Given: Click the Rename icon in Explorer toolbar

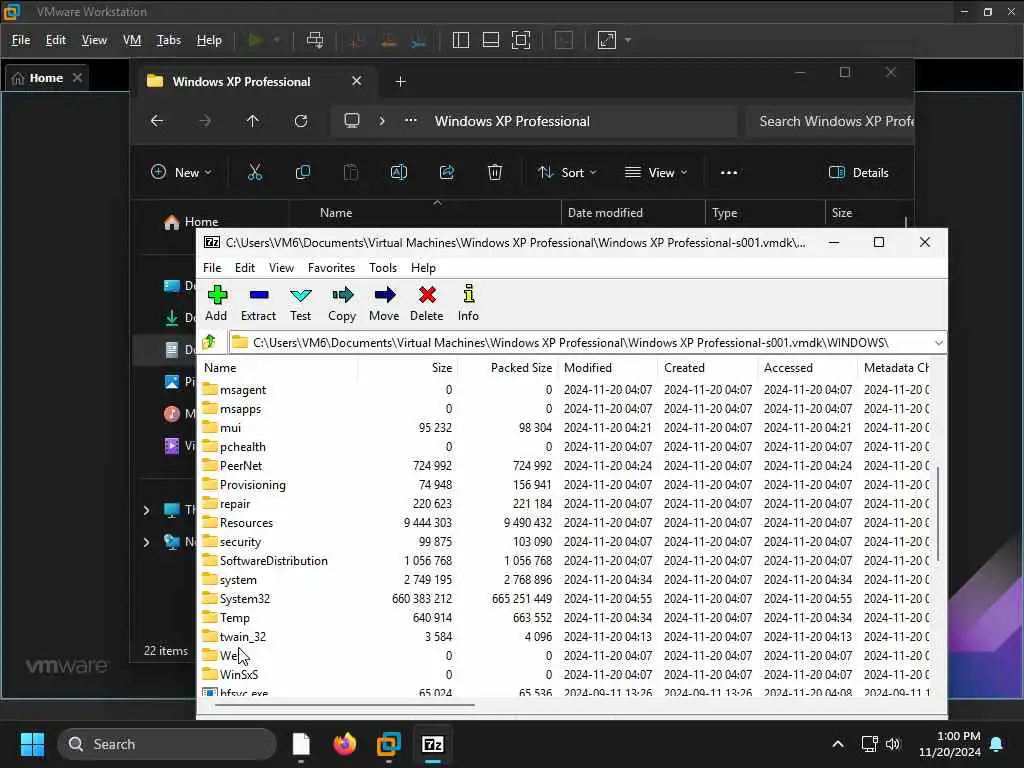Looking at the screenshot, I should (399, 172).
